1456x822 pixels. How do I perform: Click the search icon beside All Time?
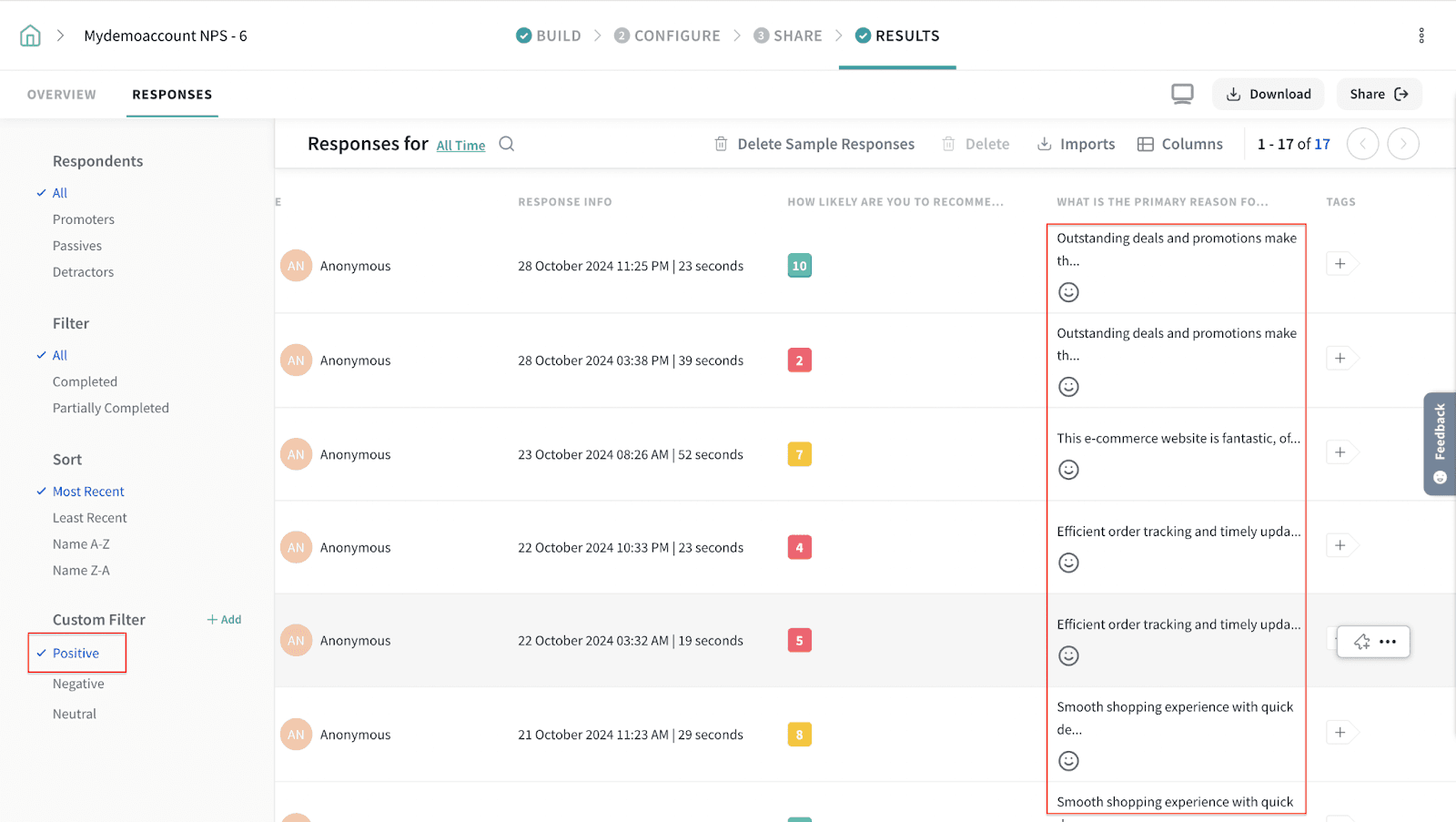tap(507, 144)
